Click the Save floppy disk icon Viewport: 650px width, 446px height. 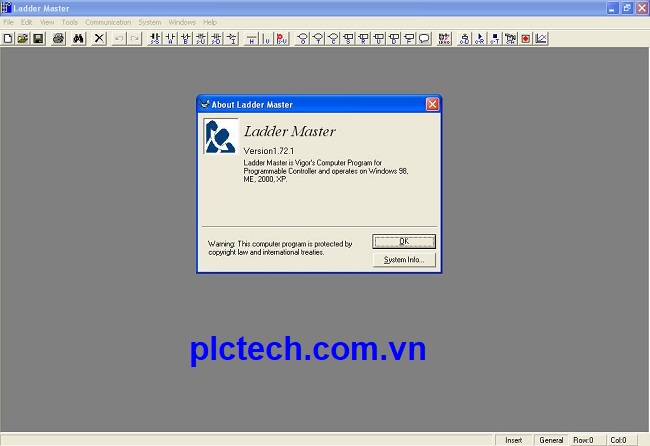pyautogui.click(x=38, y=39)
